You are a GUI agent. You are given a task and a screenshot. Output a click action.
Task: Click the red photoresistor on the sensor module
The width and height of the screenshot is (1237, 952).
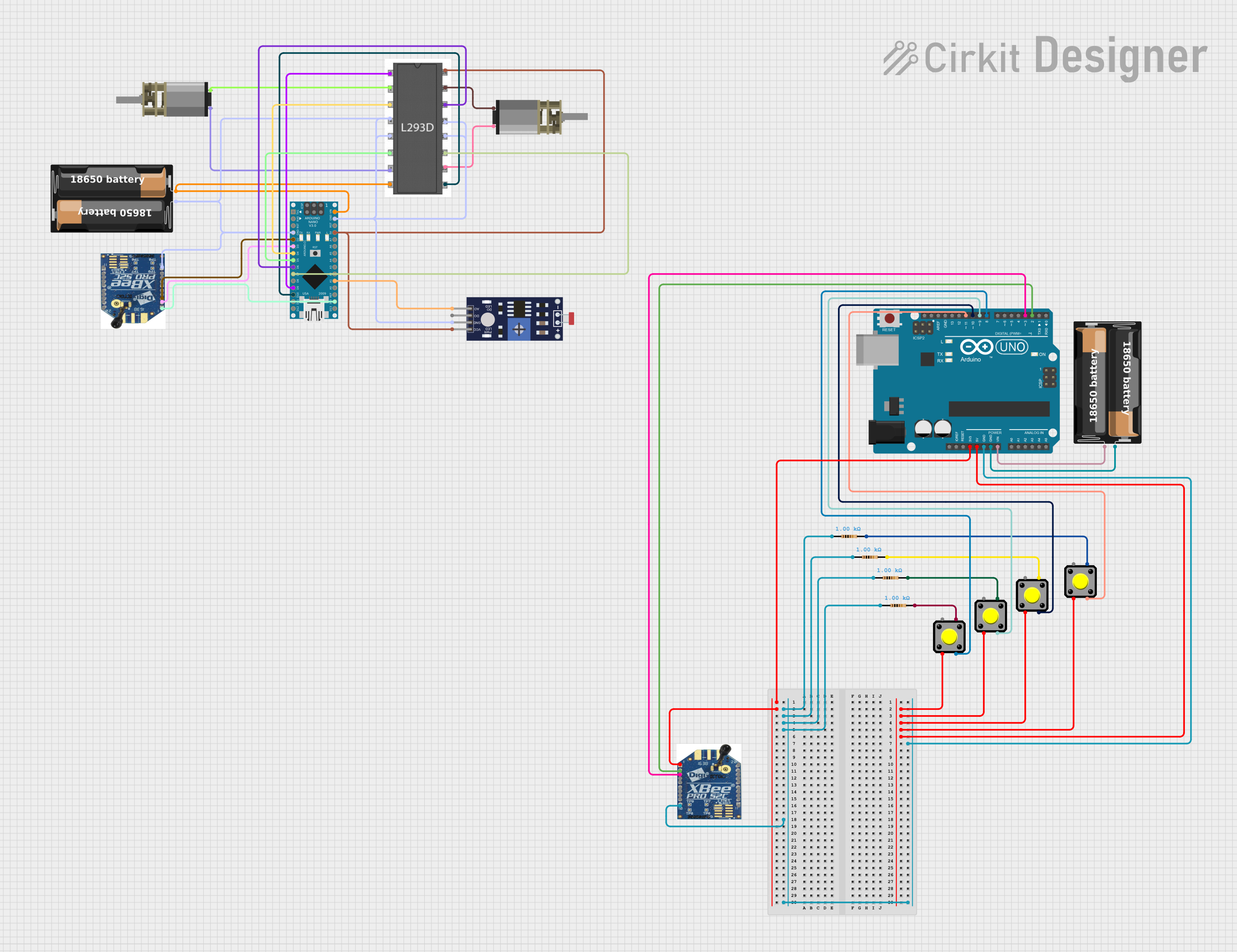571,319
